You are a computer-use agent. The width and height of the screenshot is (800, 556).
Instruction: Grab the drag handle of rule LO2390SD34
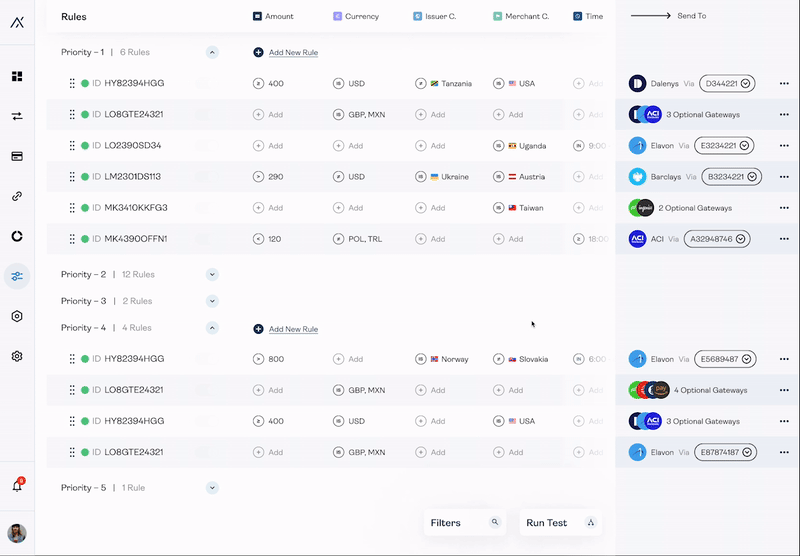[x=72, y=145]
